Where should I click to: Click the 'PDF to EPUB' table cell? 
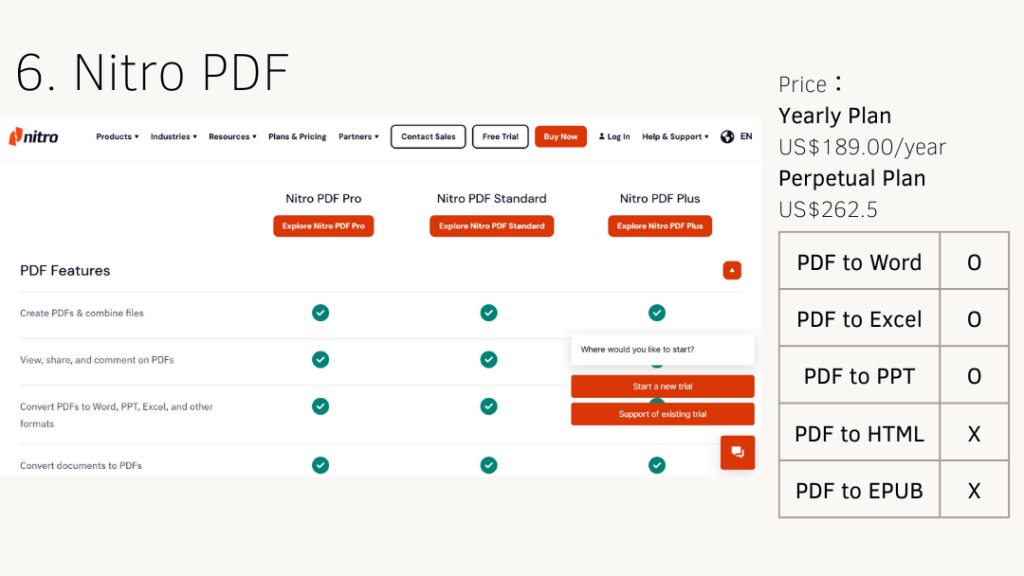click(x=859, y=490)
